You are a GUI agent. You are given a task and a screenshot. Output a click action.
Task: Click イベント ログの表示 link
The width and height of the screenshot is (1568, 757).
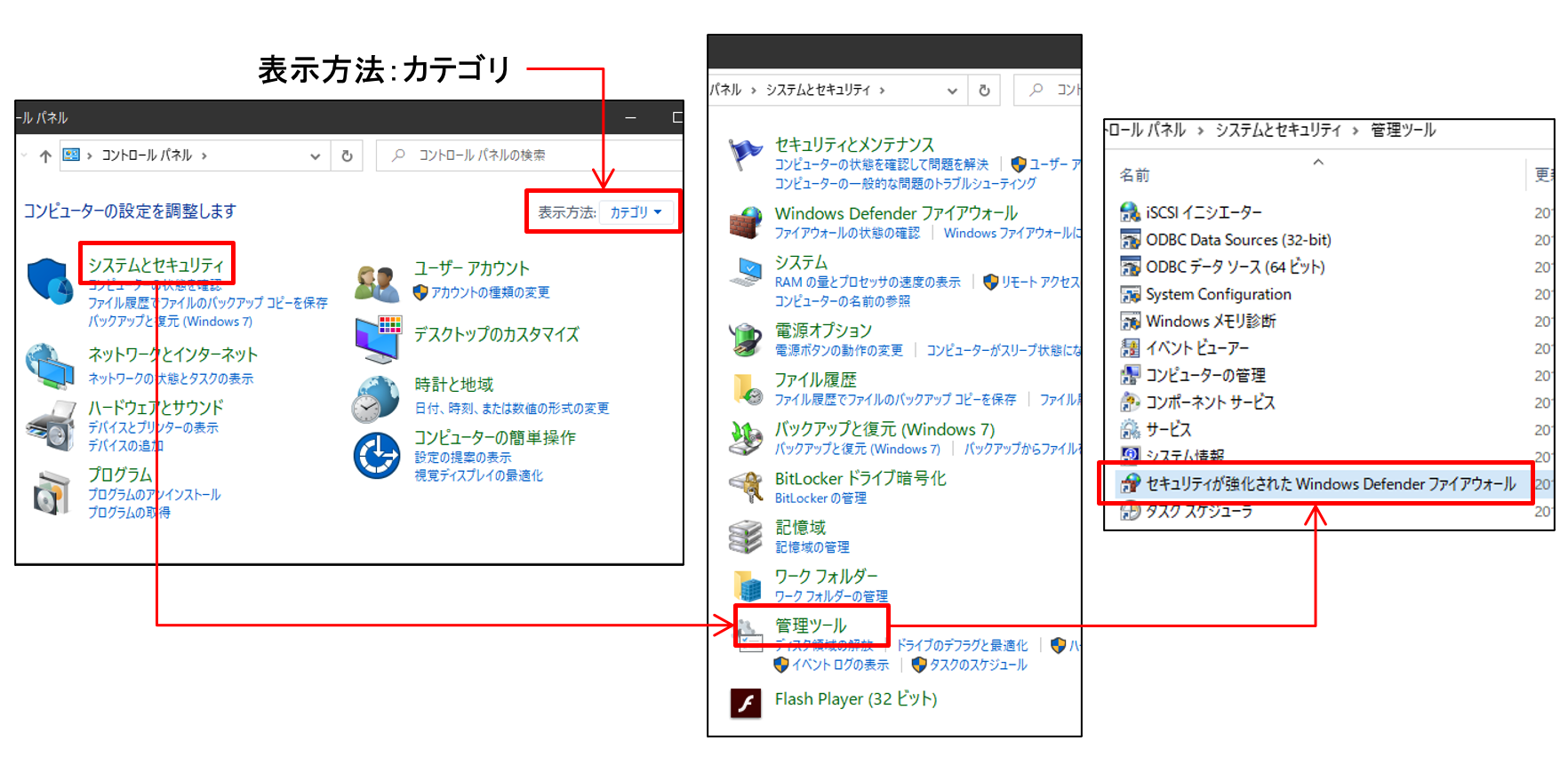[840, 665]
